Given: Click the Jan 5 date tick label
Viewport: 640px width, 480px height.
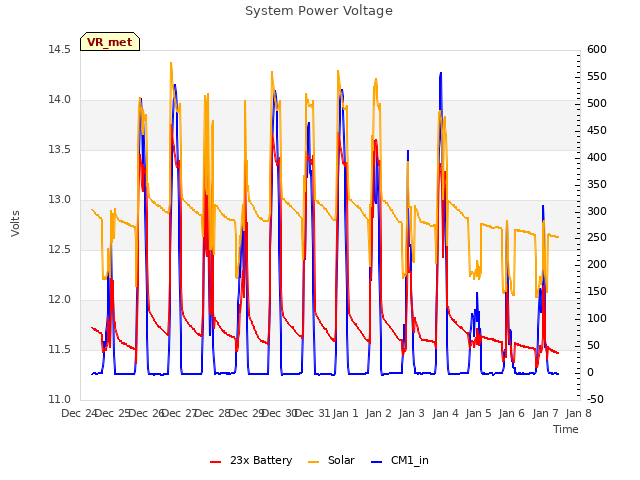Looking at the screenshot, I should (478, 413).
